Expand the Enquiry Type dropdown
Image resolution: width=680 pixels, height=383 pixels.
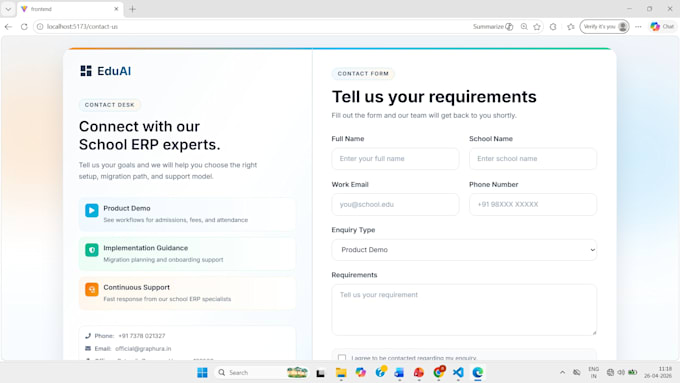(464, 250)
